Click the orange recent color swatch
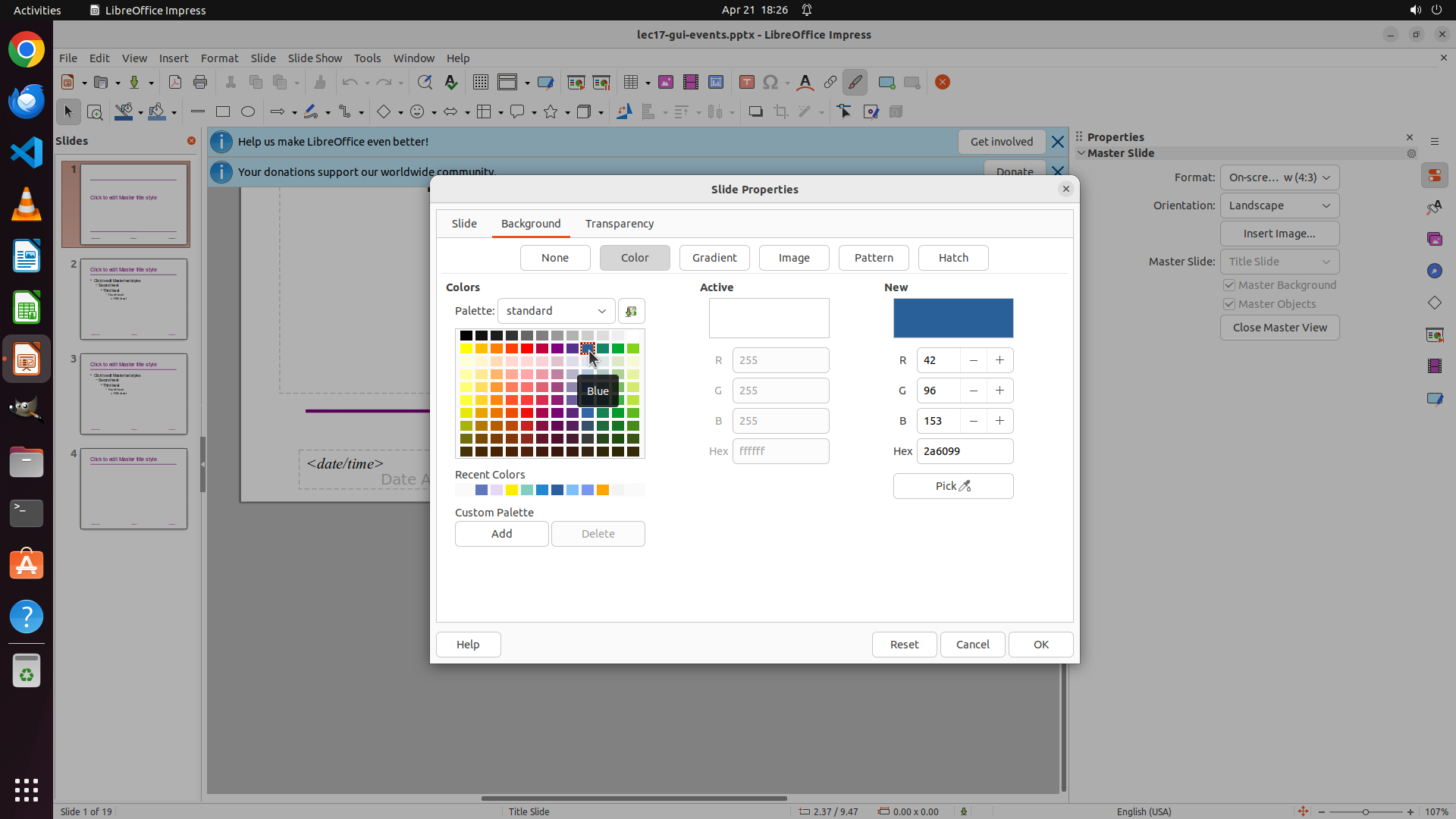This screenshot has width=1456, height=819. (x=603, y=491)
